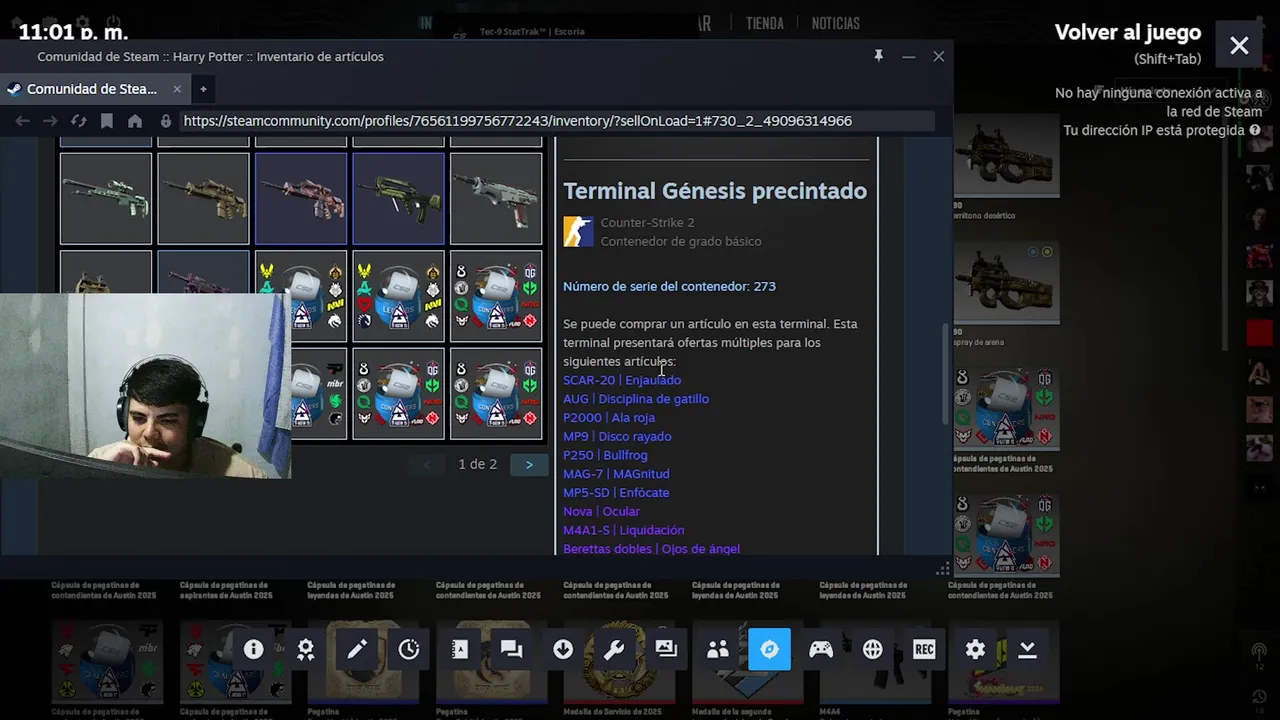The height and width of the screenshot is (720, 1280).
Task: Bookmark the current inventory page
Action: coord(107,121)
